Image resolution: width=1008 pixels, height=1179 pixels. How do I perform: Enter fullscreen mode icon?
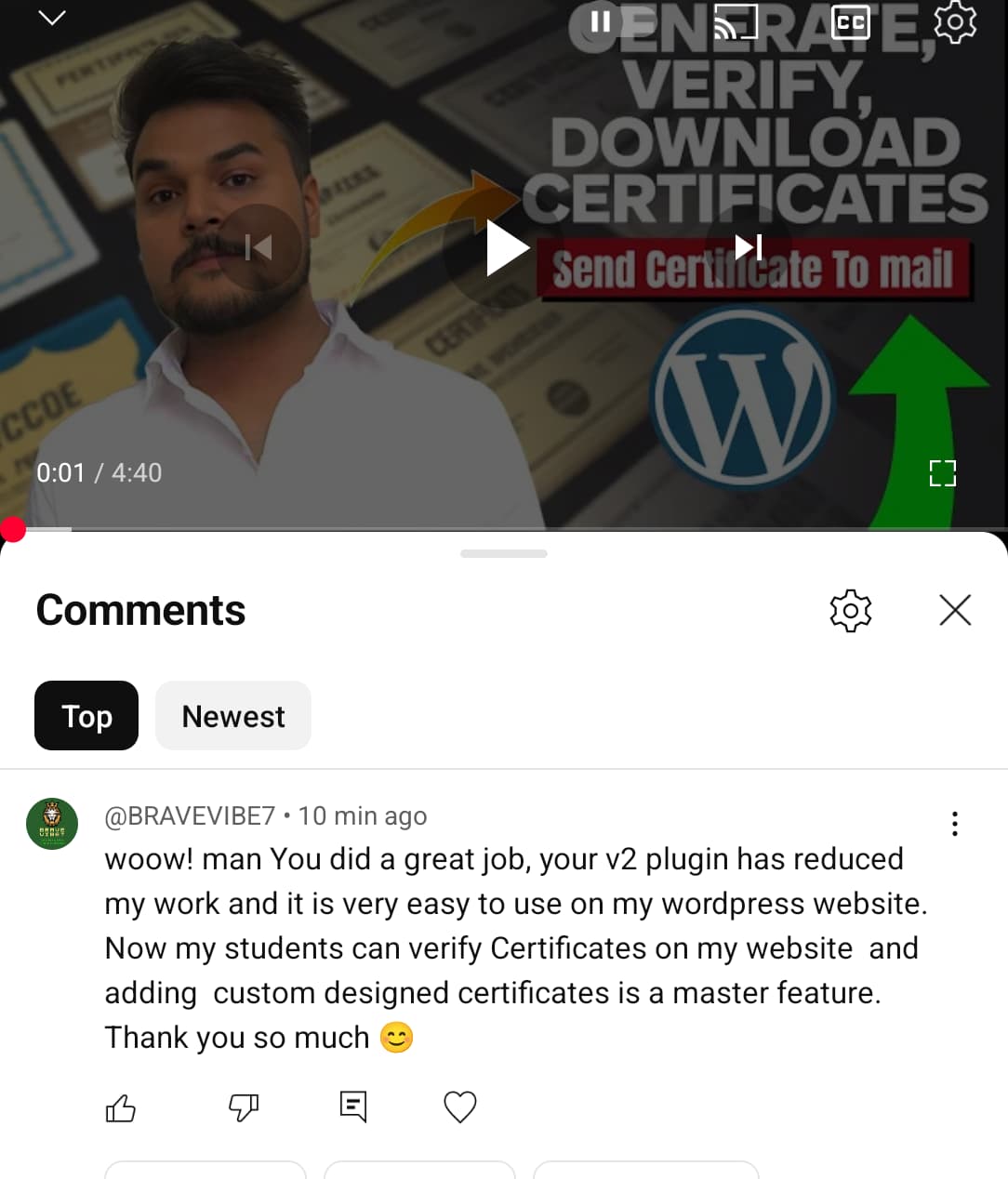(x=943, y=473)
